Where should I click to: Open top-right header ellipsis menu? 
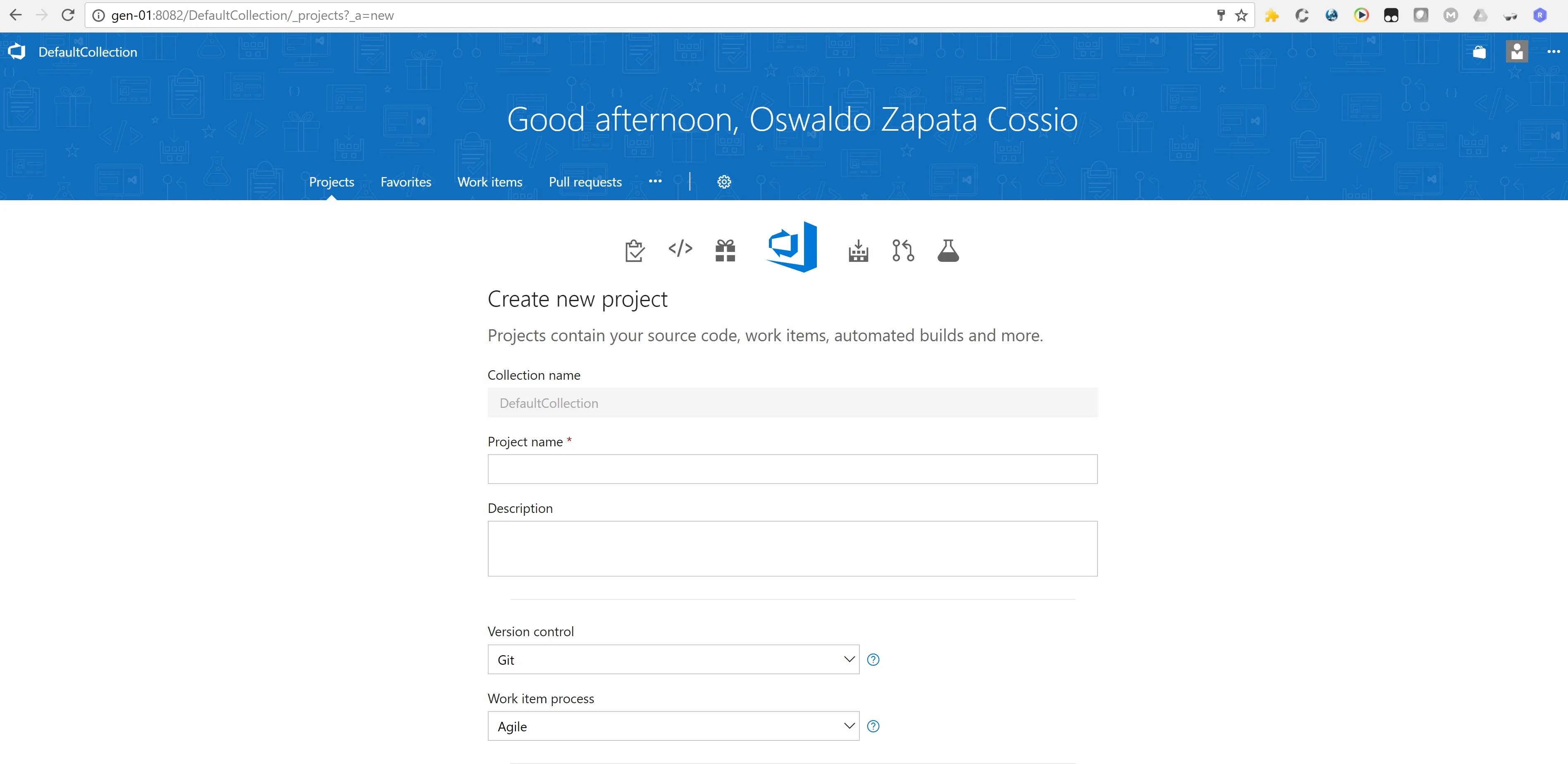(1554, 52)
